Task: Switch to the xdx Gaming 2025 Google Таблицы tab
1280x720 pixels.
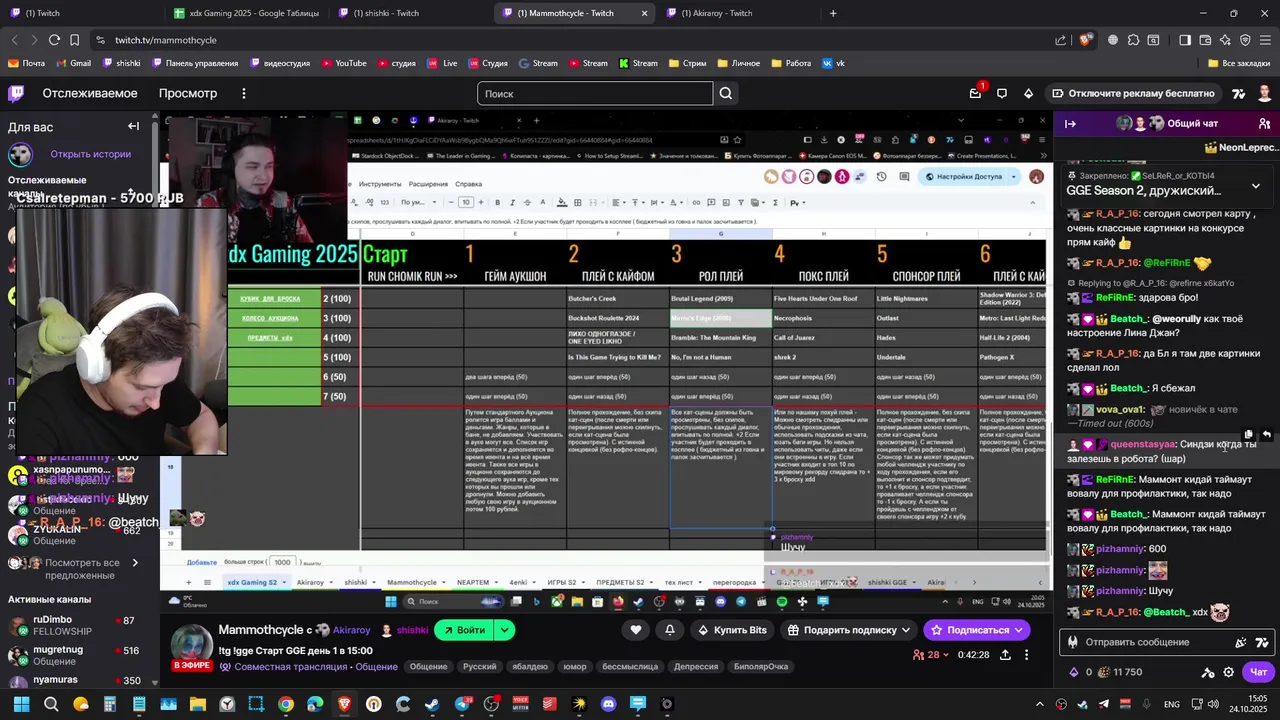Action: [246, 13]
